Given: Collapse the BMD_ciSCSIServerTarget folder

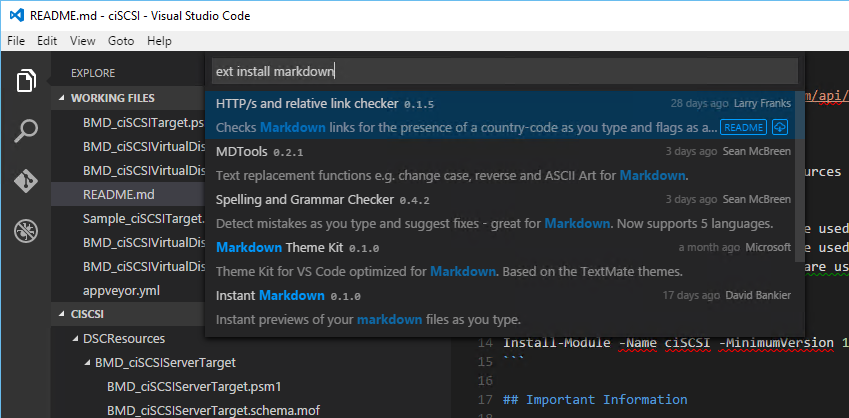Looking at the screenshot, I should (x=88, y=363).
